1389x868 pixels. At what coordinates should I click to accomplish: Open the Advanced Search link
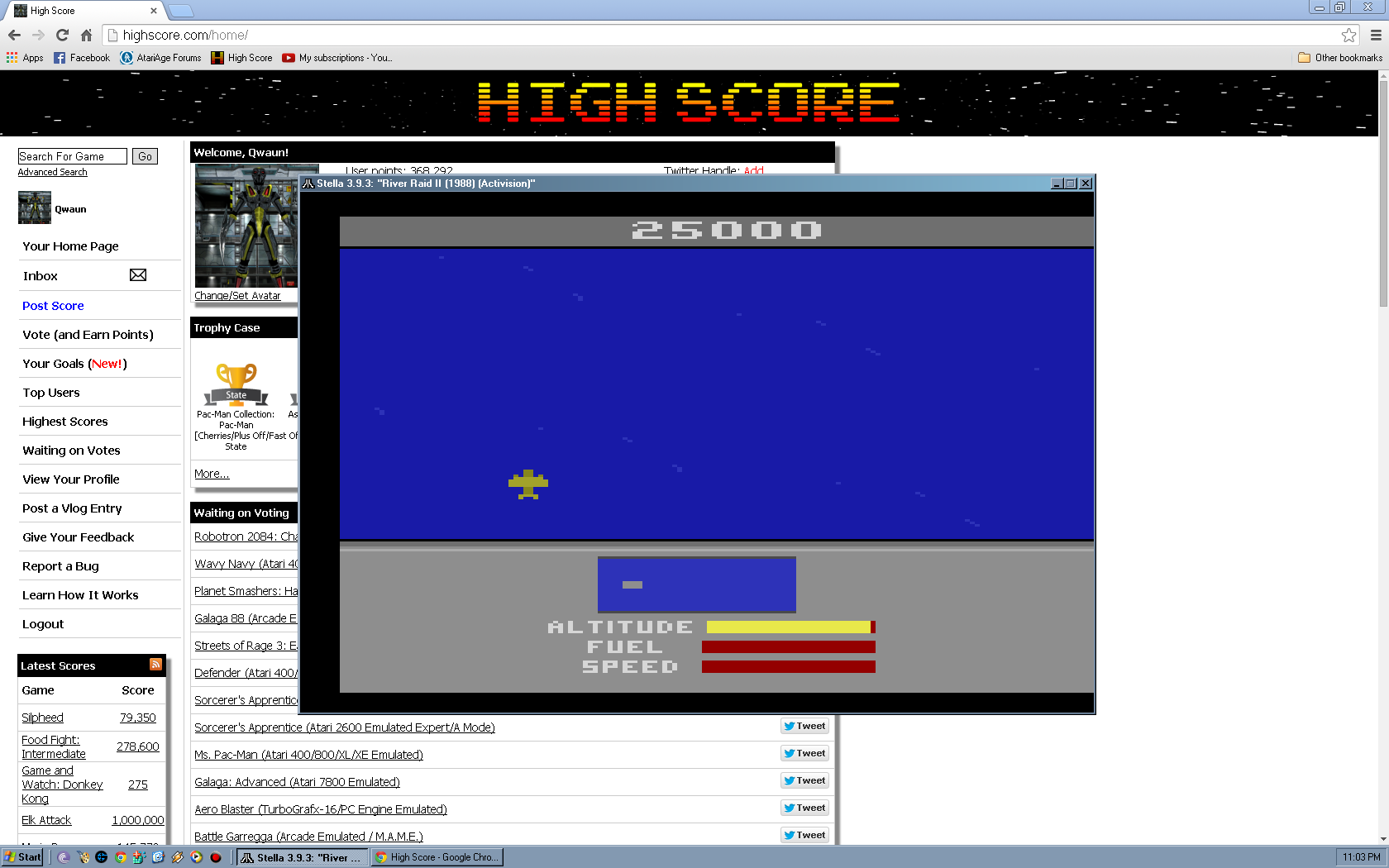tap(53, 172)
